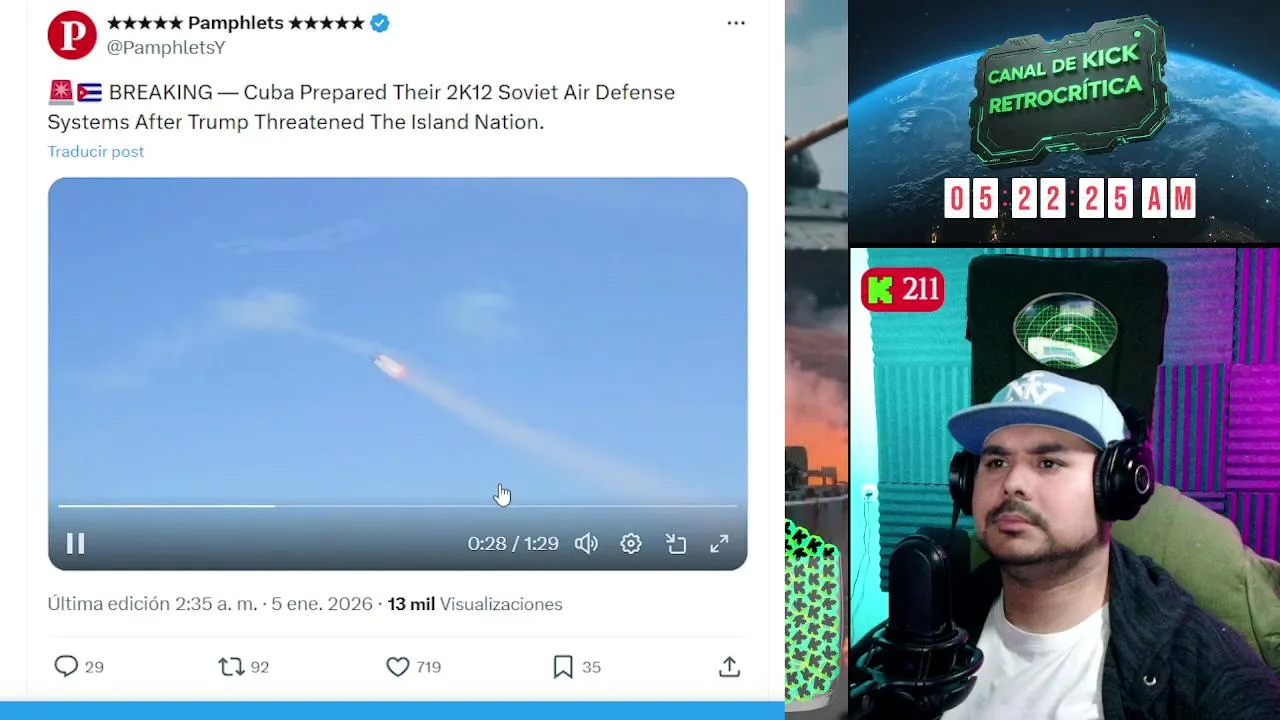This screenshot has height=720, width=1280.
Task: Mute the video with speaker icon
Action: [x=586, y=543]
